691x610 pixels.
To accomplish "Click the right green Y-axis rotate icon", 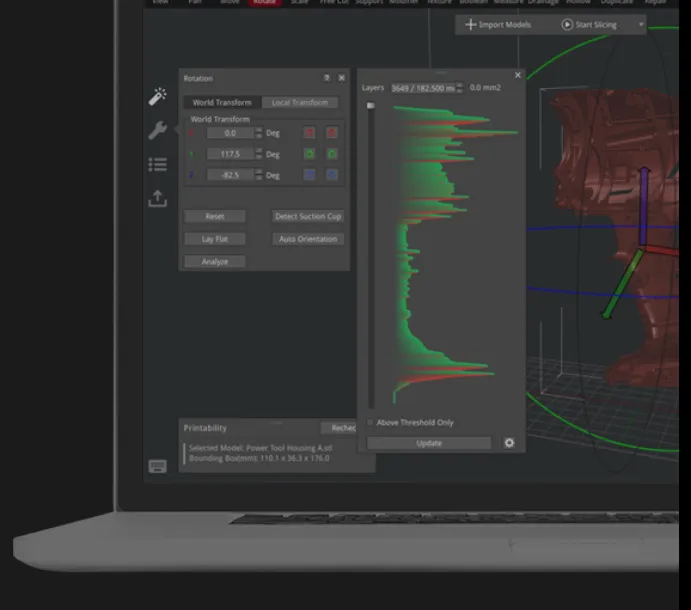I will click(331, 154).
